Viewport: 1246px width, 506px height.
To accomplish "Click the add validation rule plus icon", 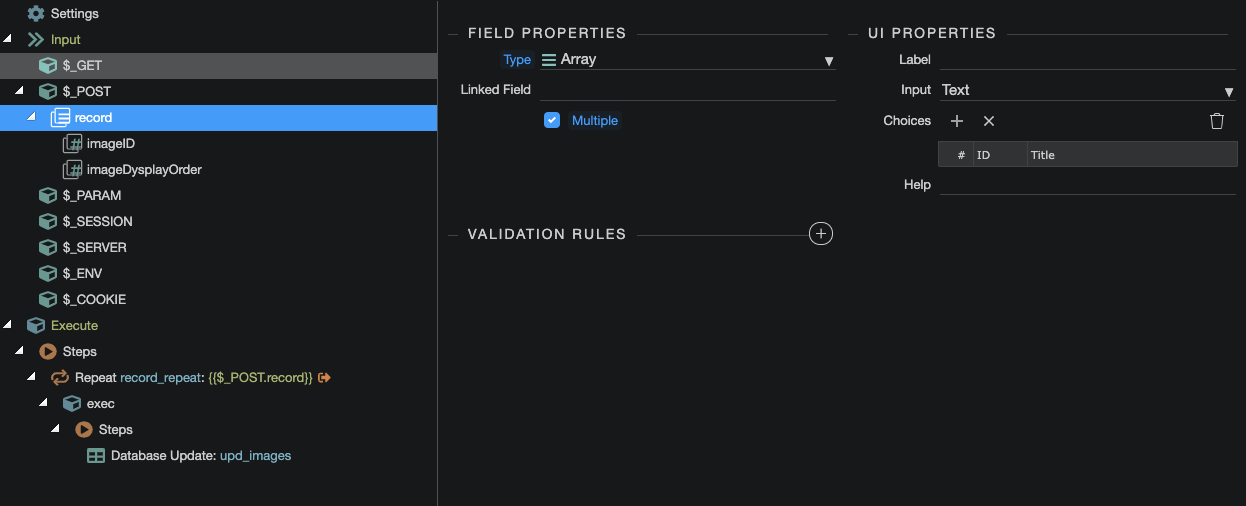I will tap(820, 234).
